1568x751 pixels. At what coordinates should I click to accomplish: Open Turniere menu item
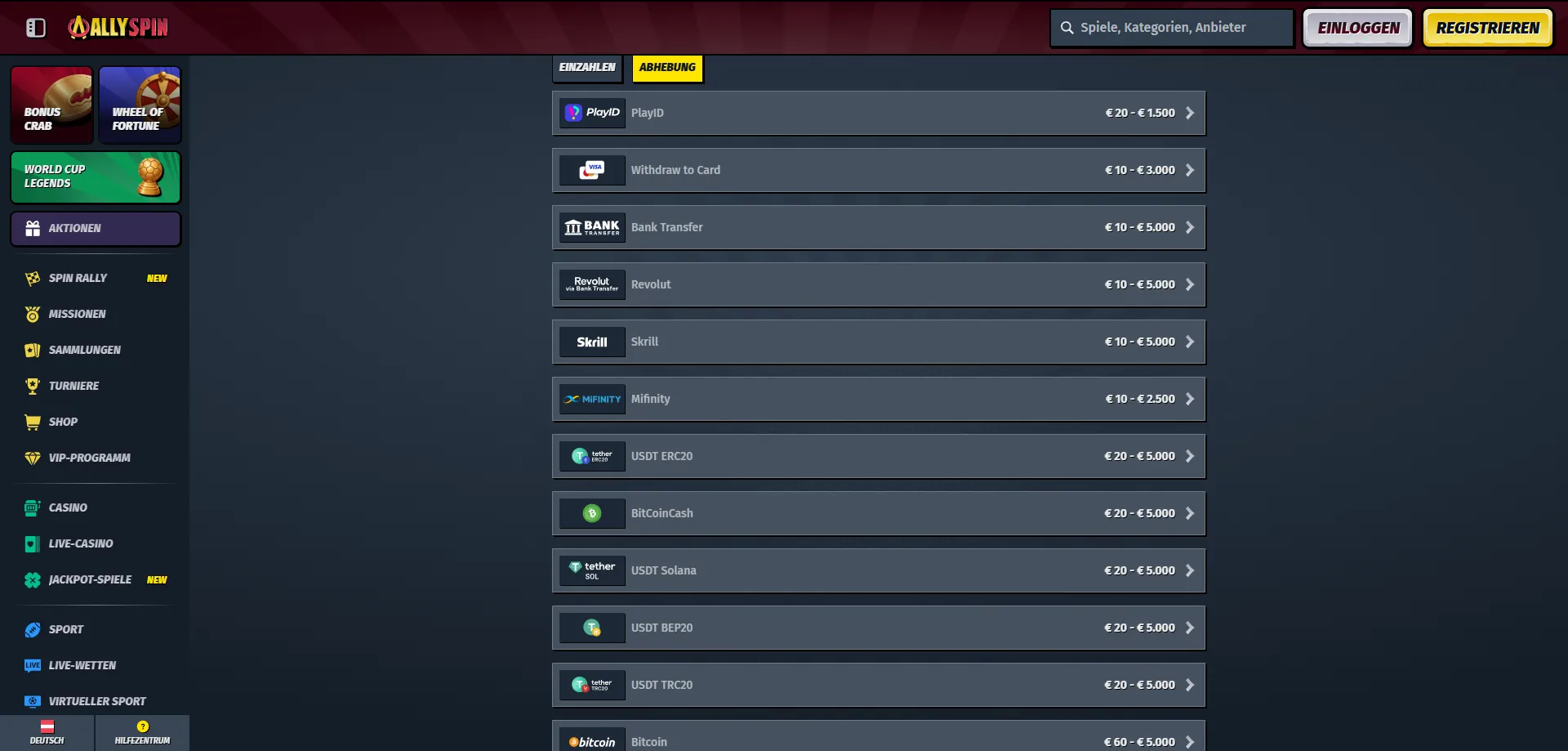click(96, 387)
